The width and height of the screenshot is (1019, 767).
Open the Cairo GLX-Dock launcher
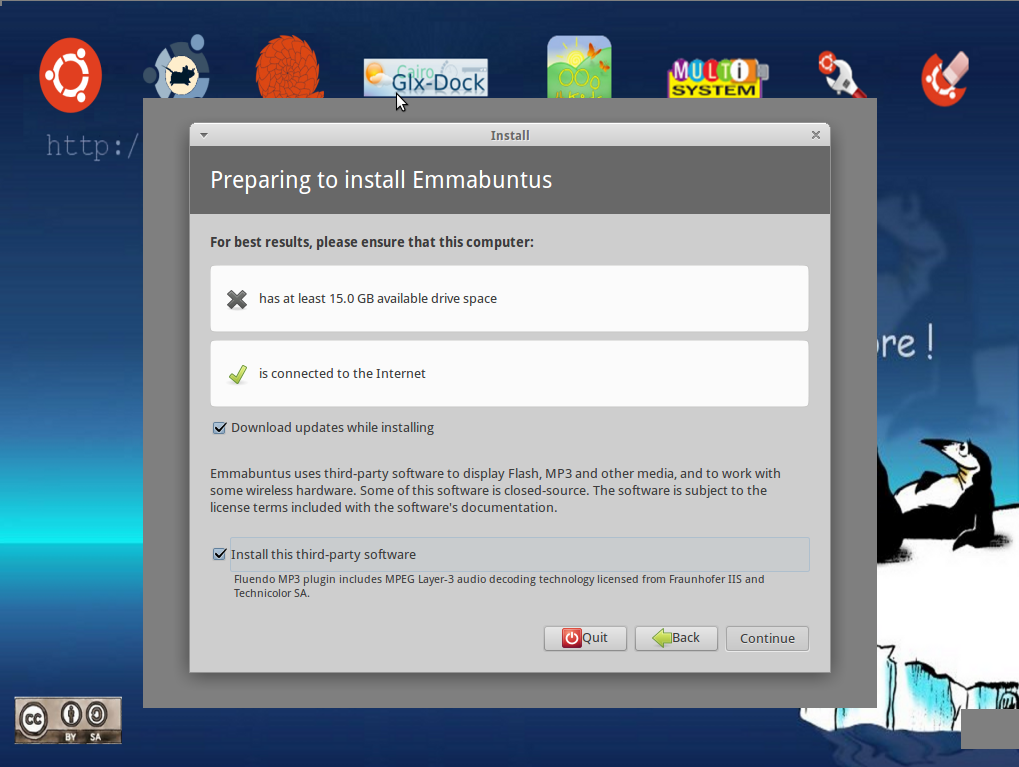426,78
